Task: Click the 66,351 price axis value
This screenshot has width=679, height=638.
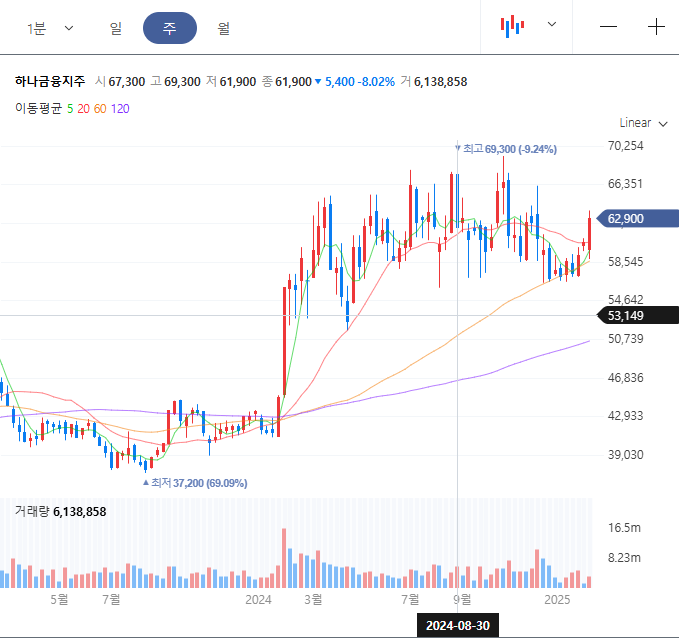Action: click(625, 184)
